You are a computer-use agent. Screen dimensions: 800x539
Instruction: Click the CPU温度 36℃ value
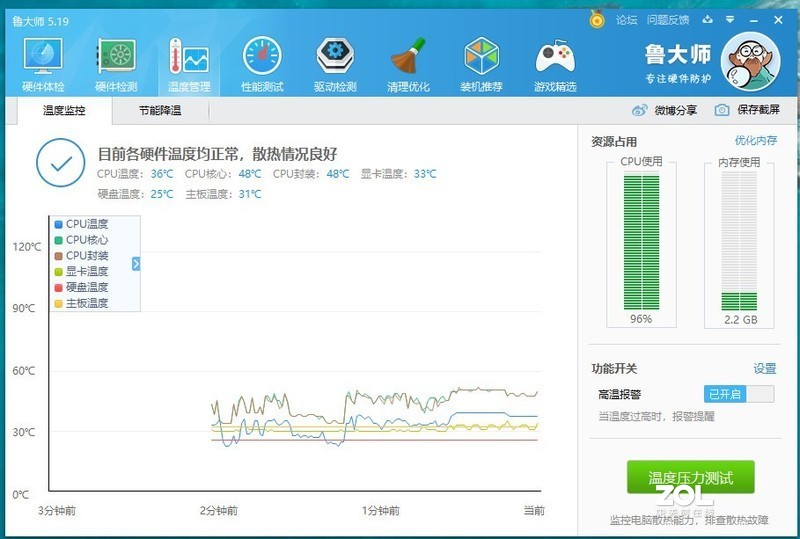[x=162, y=174]
